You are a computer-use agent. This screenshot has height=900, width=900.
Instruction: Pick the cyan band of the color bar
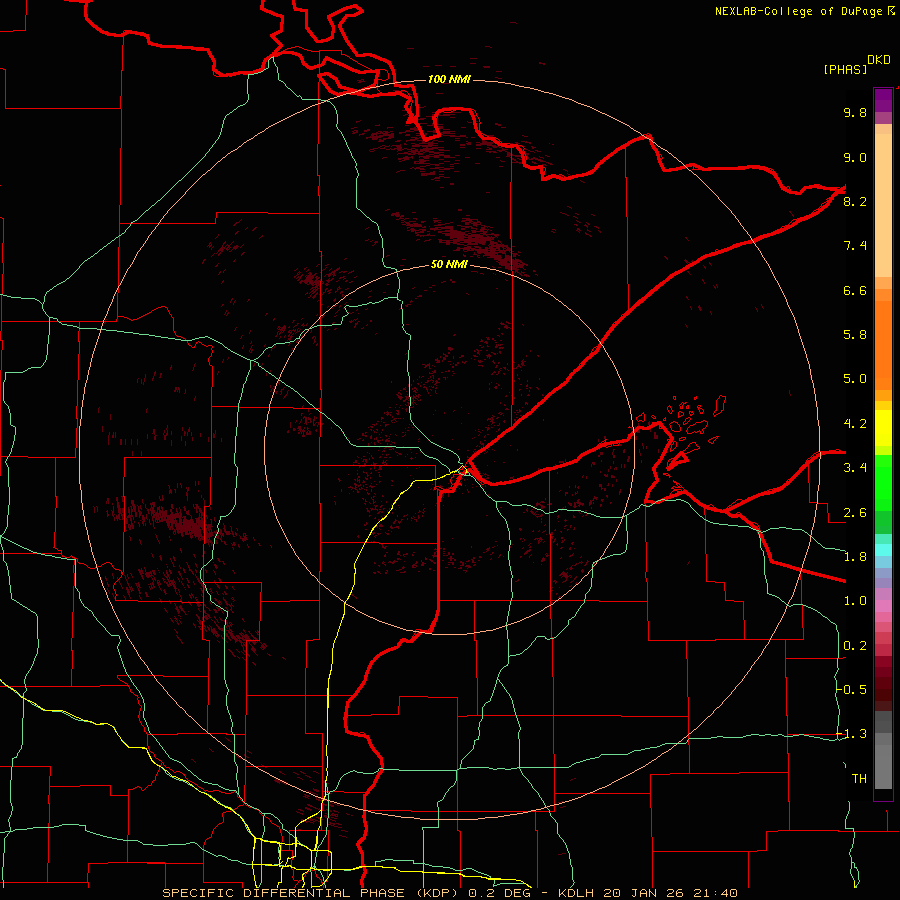click(883, 550)
